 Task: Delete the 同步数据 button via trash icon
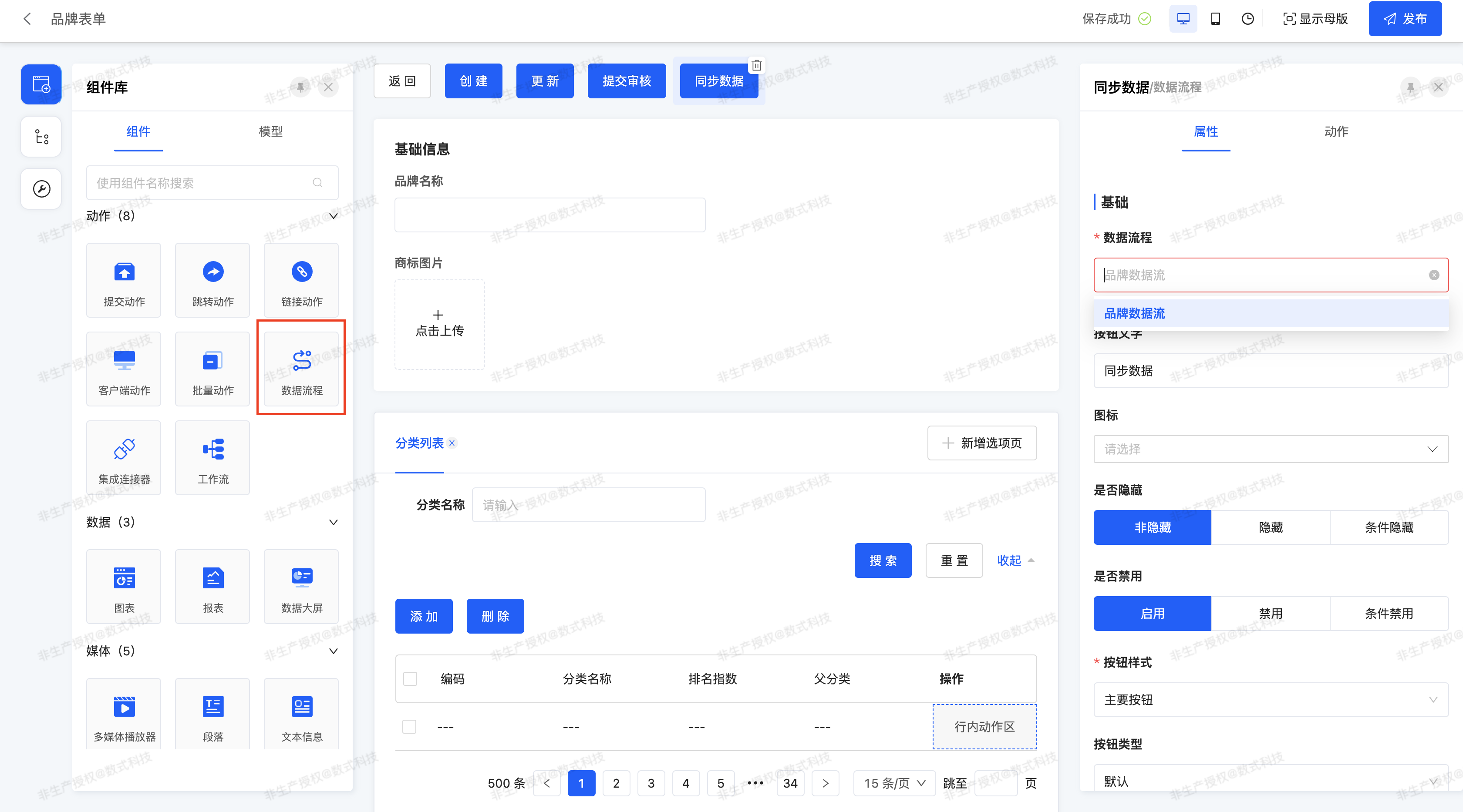756,65
